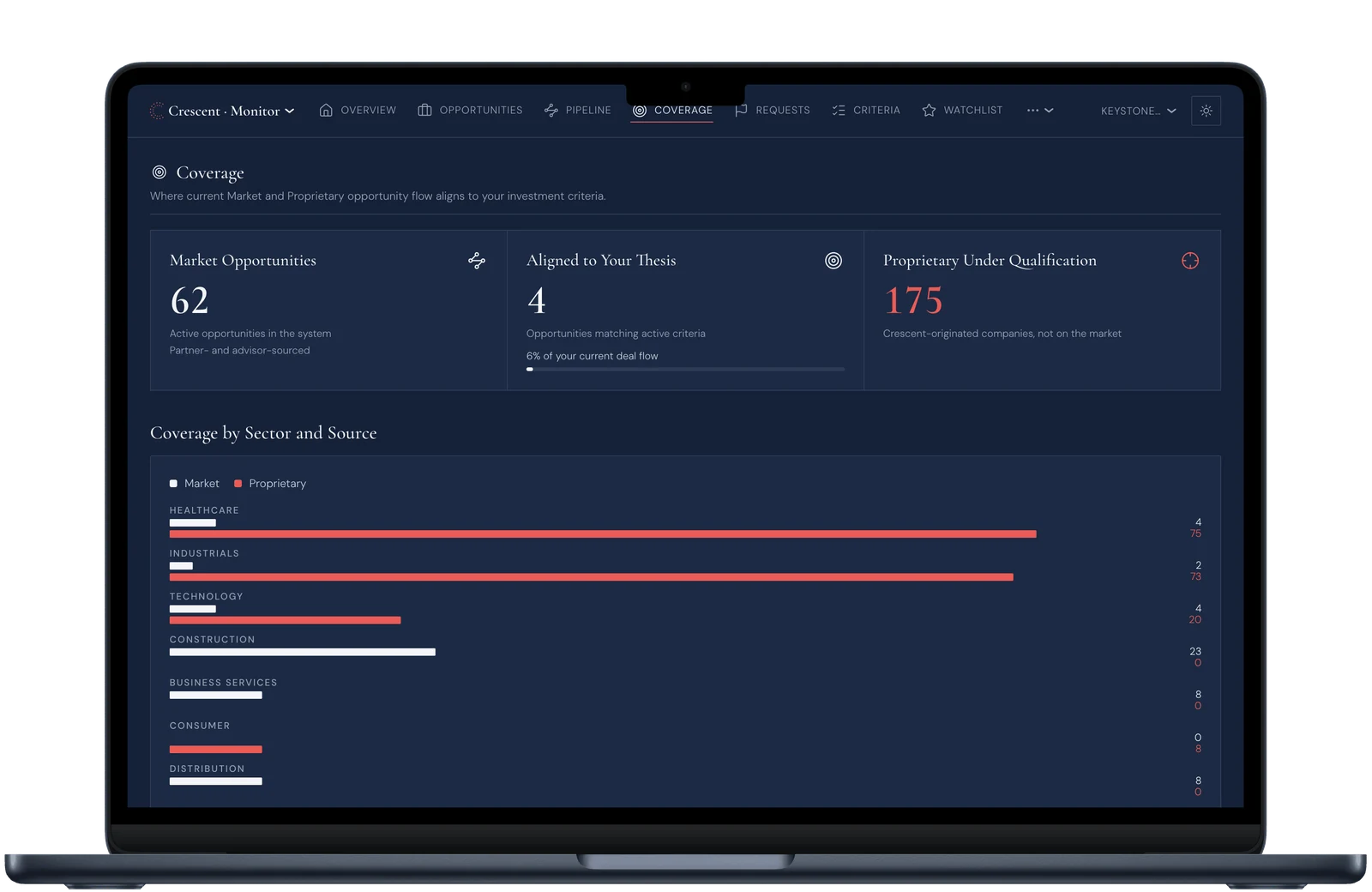Click the Pipeline flow icon
The height and width of the screenshot is (892, 1372).
pos(551,110)
